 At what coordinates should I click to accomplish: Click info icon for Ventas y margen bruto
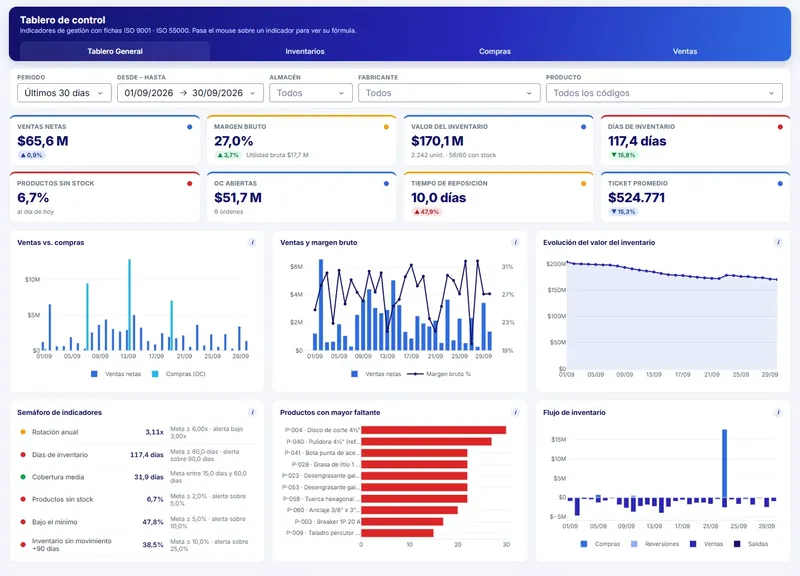pos(515,242)
